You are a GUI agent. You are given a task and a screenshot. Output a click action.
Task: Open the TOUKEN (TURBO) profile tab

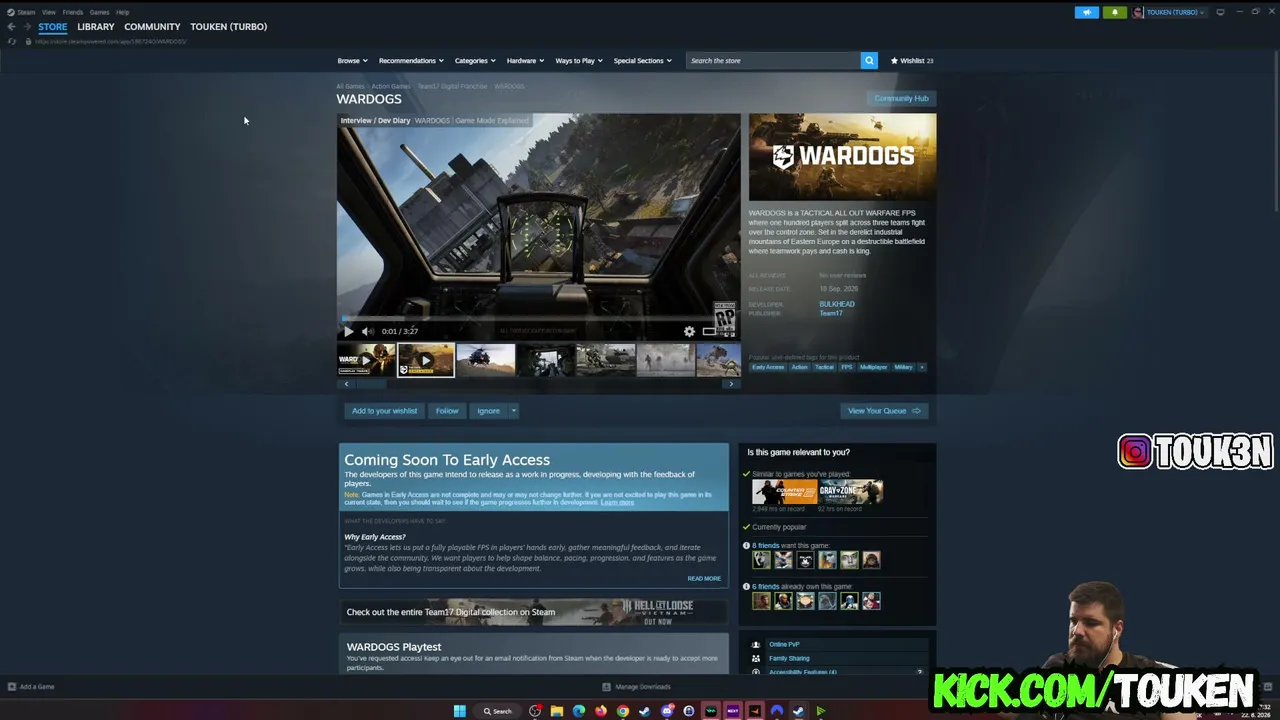[x=228, y=27]
